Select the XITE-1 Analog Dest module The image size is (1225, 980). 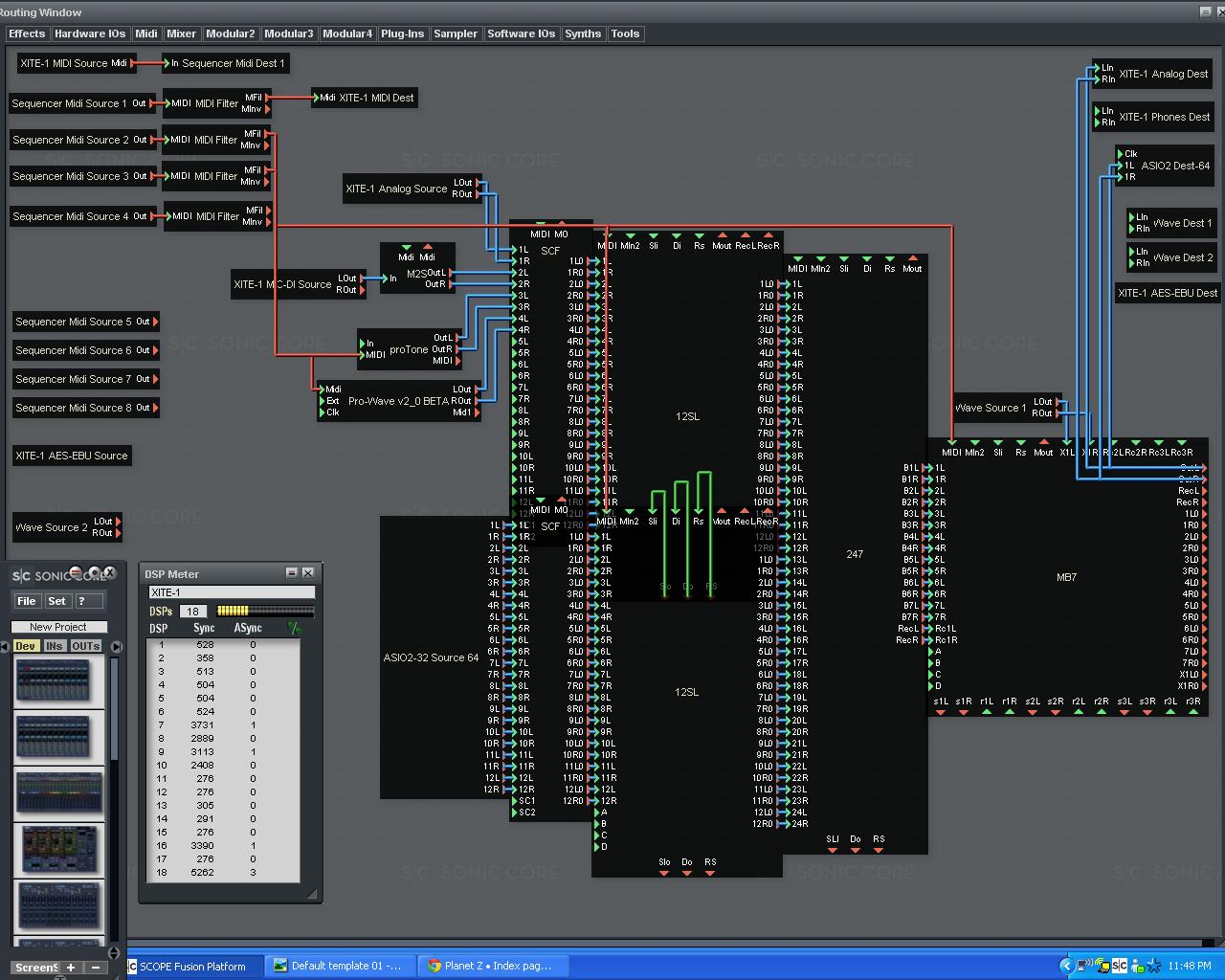pyautogui.click(x=1153, y=74)
